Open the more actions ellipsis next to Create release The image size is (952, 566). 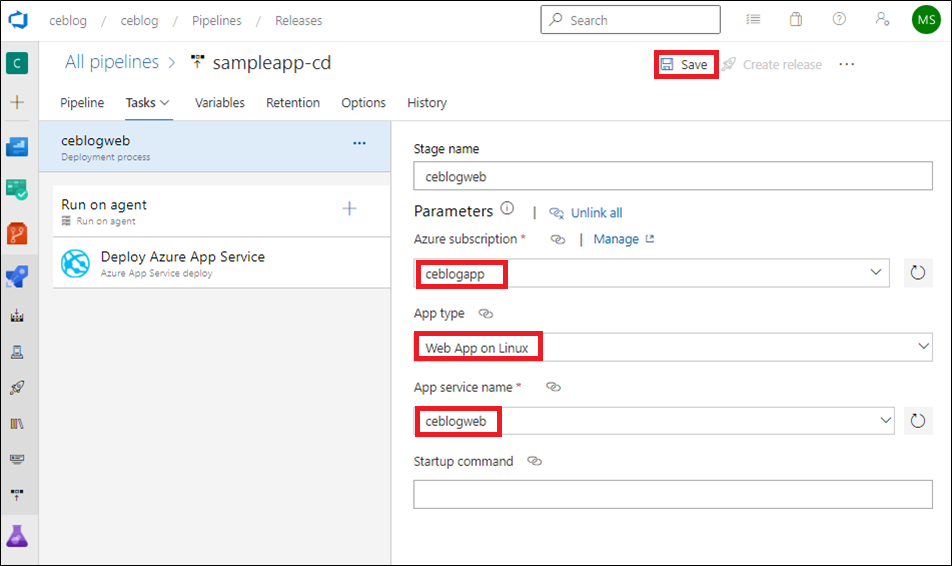click(x=846, y=64)
